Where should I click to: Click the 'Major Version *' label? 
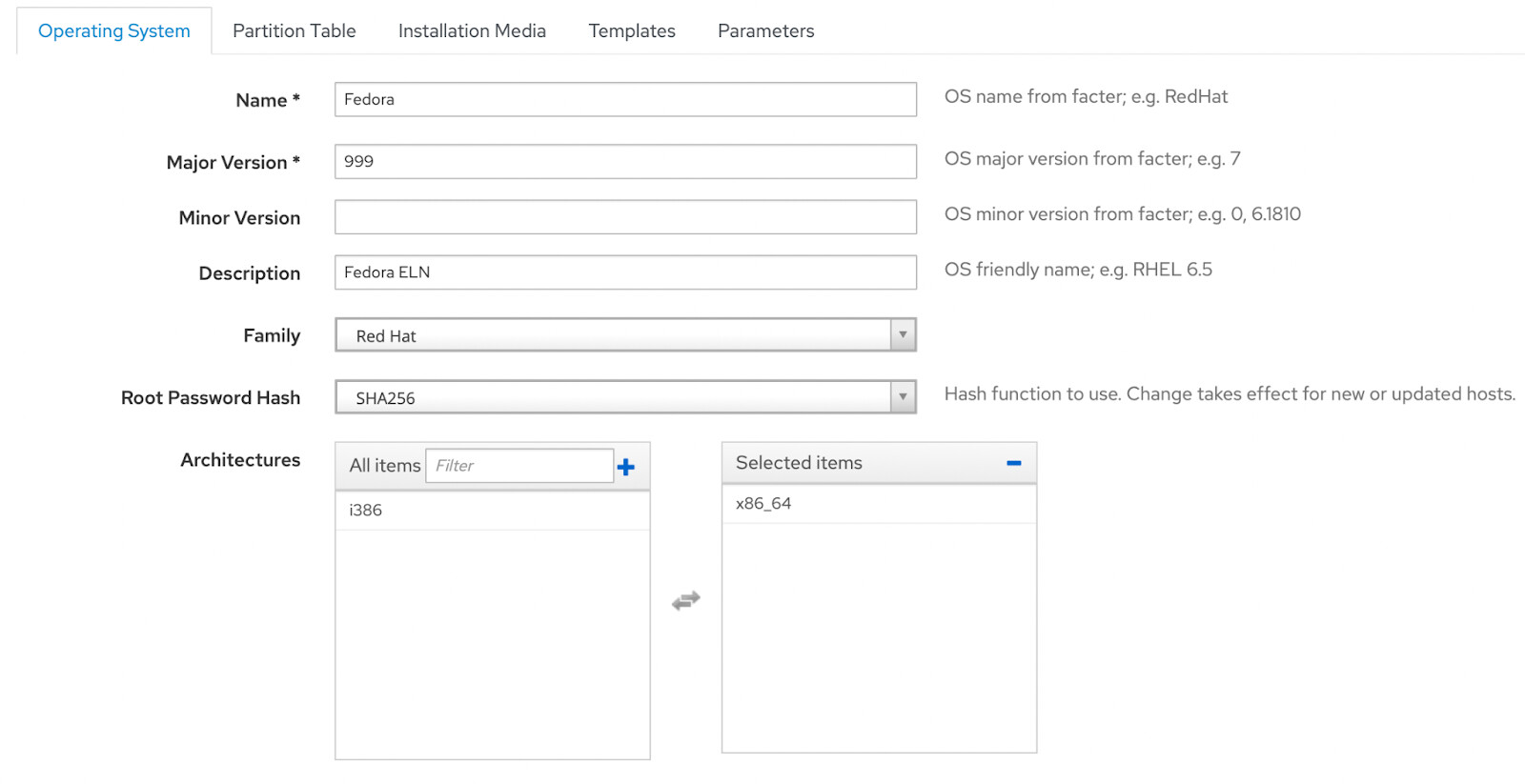click(x=234, y=163)
